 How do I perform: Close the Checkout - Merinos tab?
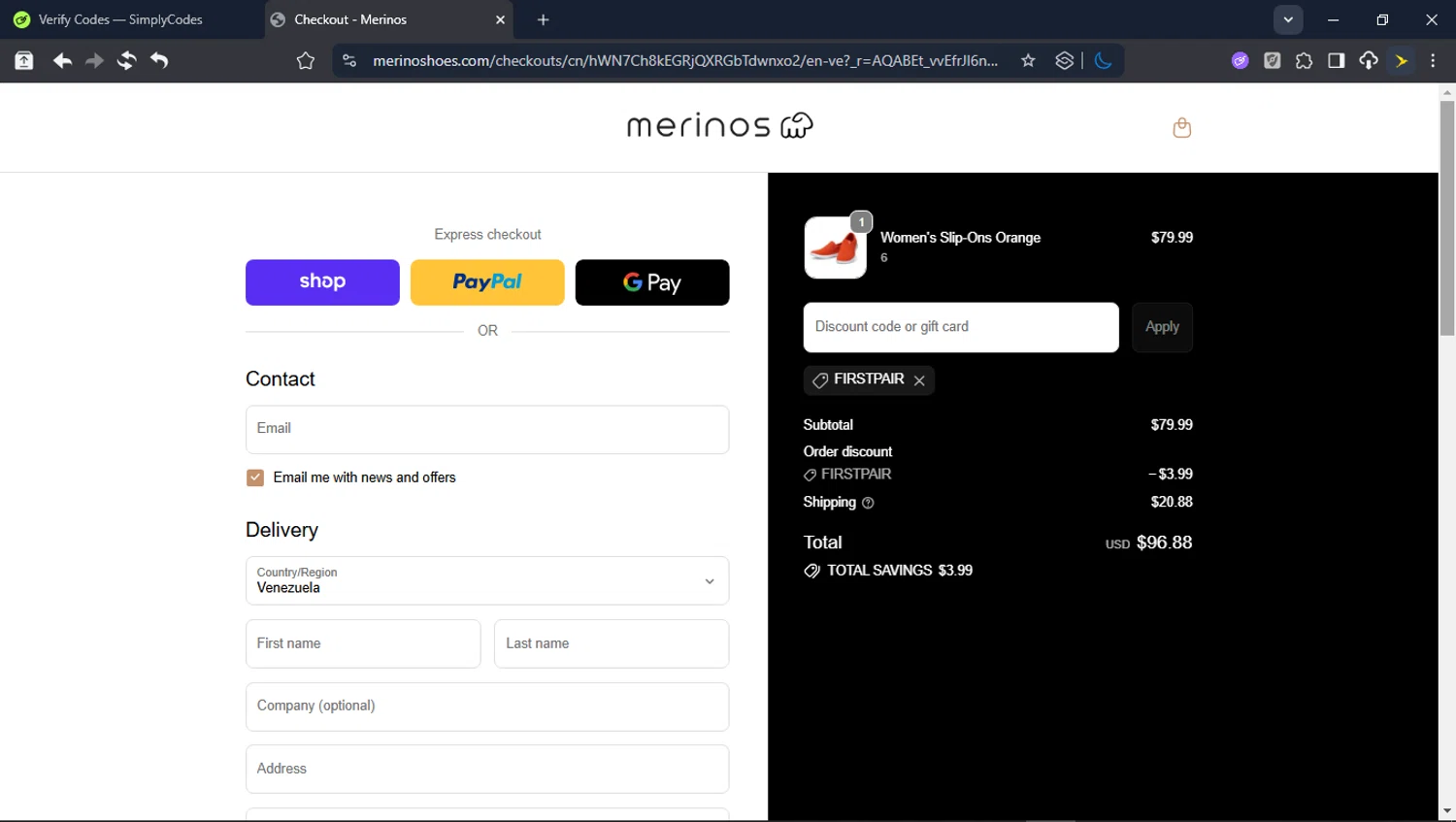(501, 19)
